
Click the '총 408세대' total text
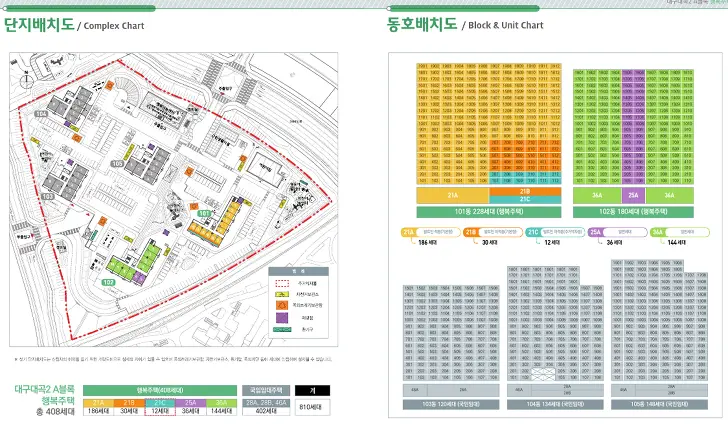[x=55, y=411]
